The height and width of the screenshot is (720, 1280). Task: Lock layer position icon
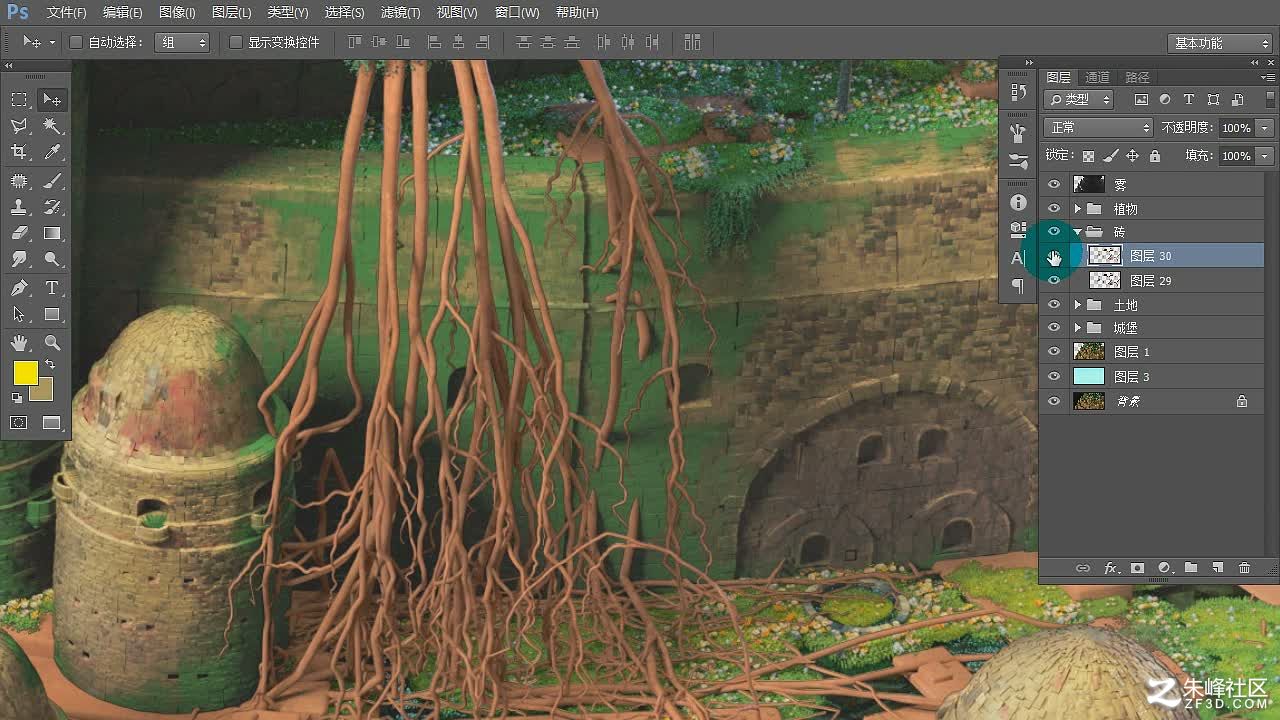tap(1132, 156)
